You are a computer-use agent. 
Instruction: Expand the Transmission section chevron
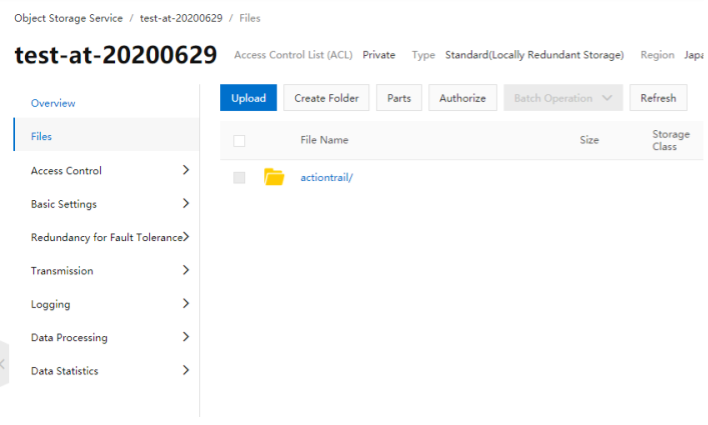186,270
